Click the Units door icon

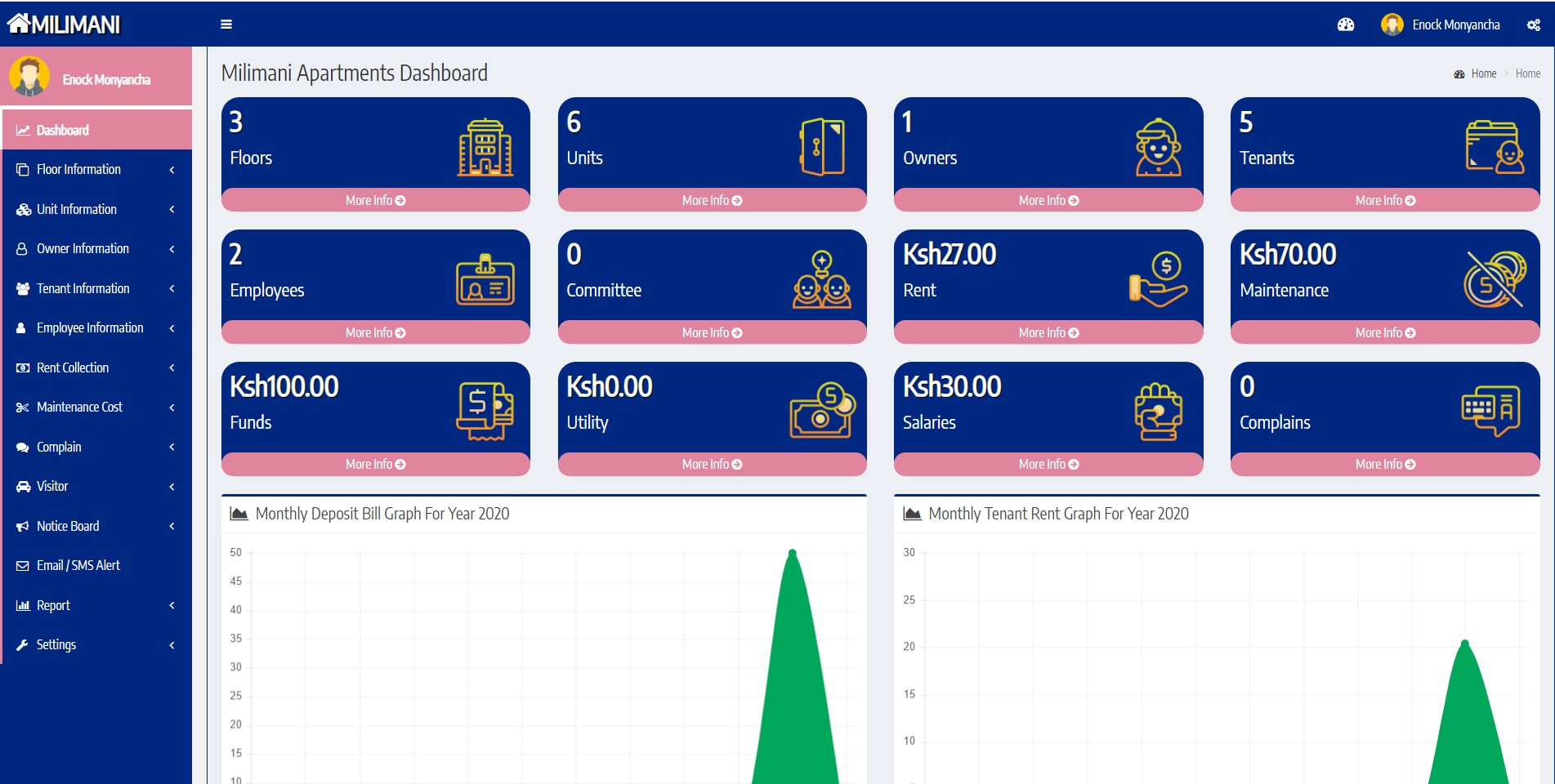(821, 147)
